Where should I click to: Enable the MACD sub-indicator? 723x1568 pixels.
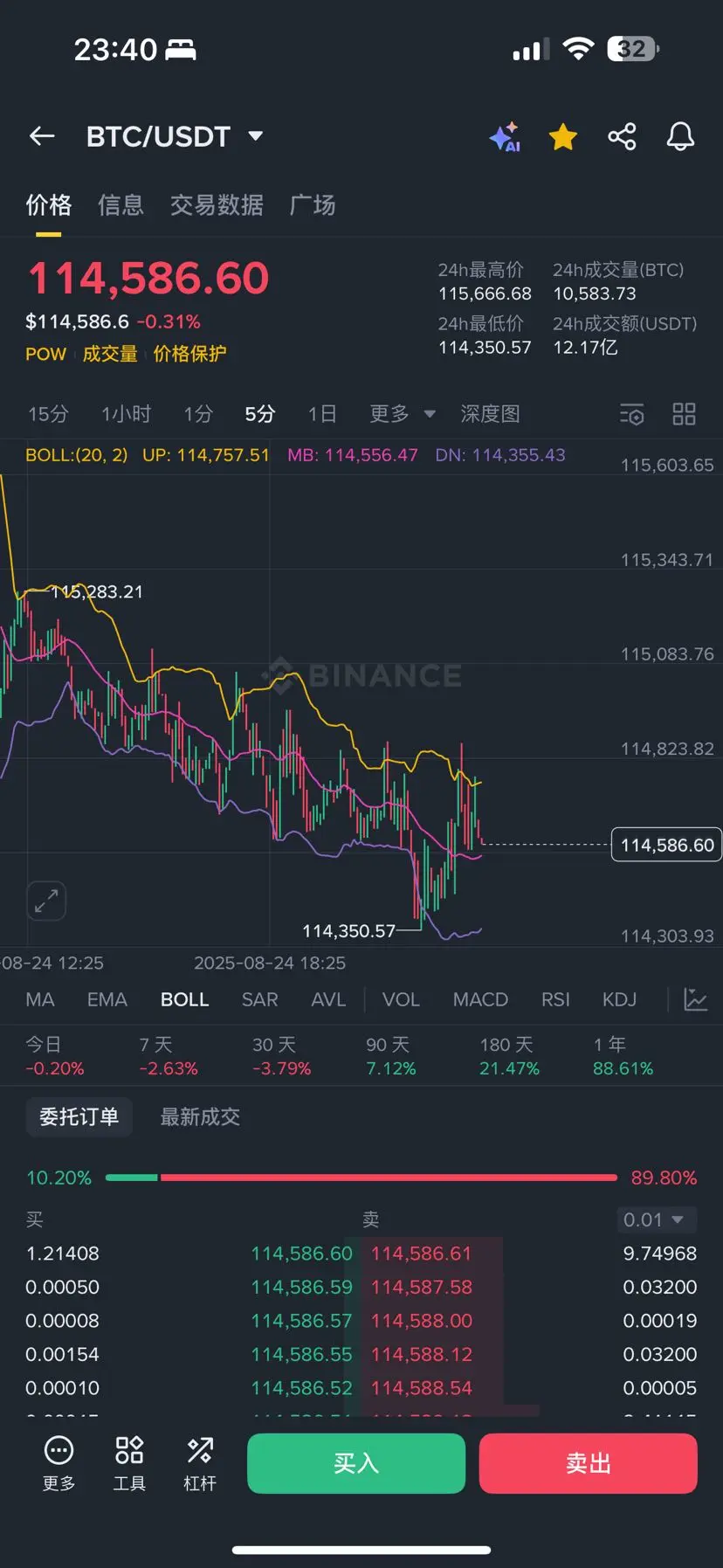[480, 999]
